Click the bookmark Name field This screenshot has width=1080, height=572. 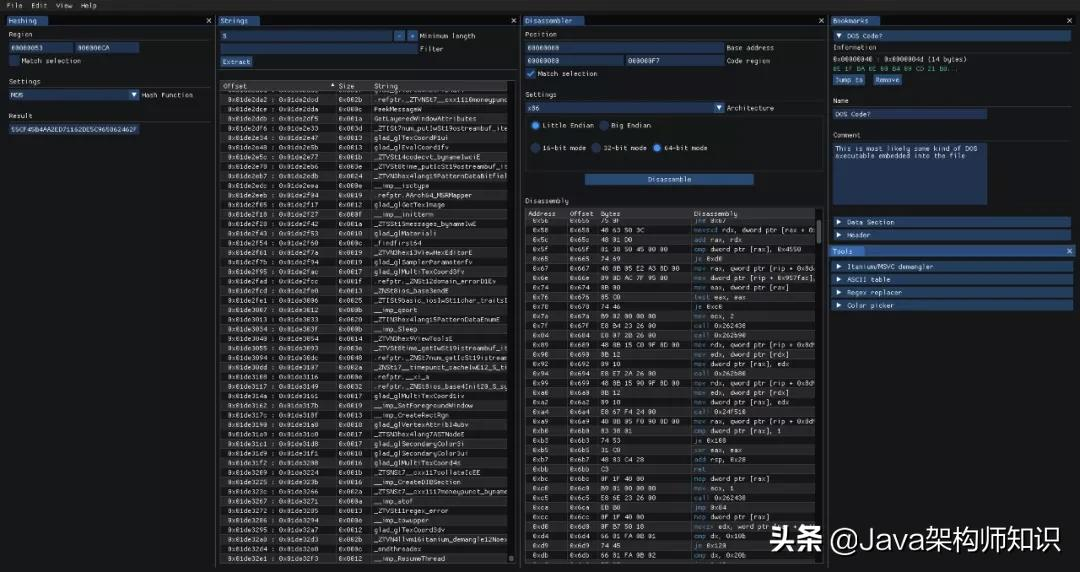(x=909, y=114)
